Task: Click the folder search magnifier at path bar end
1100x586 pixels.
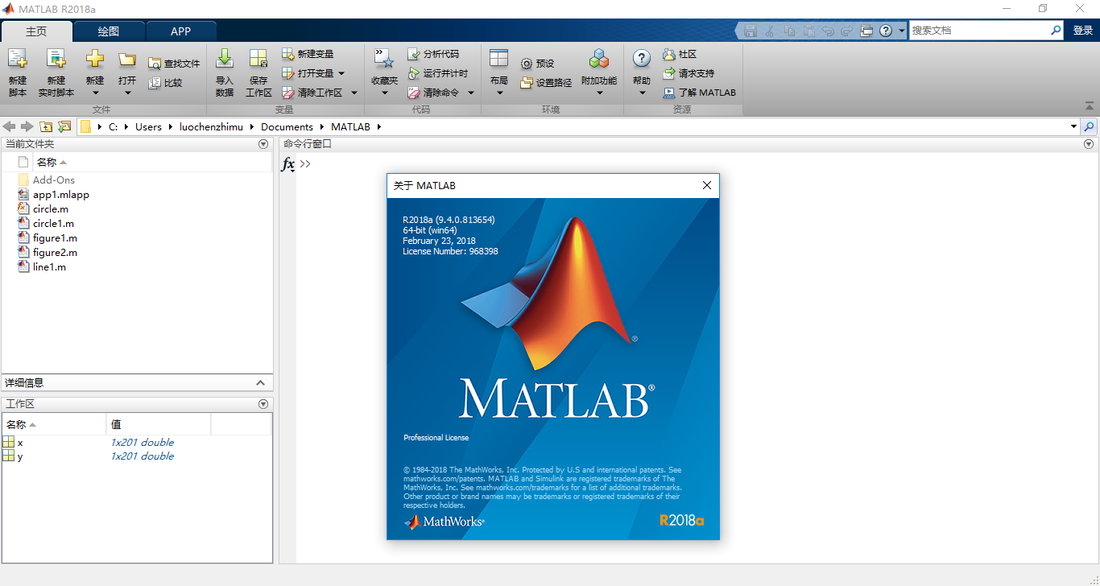Action: point(1089,127)
